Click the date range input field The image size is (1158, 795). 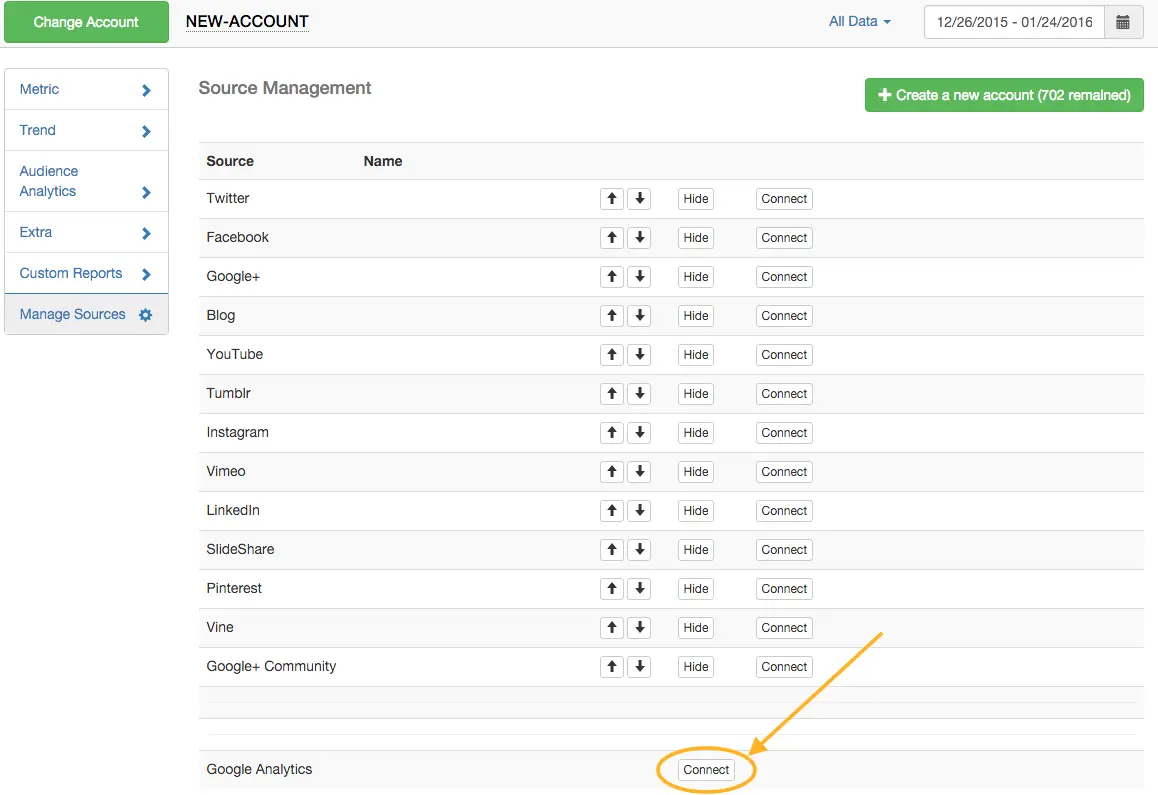pos(1014,22)
